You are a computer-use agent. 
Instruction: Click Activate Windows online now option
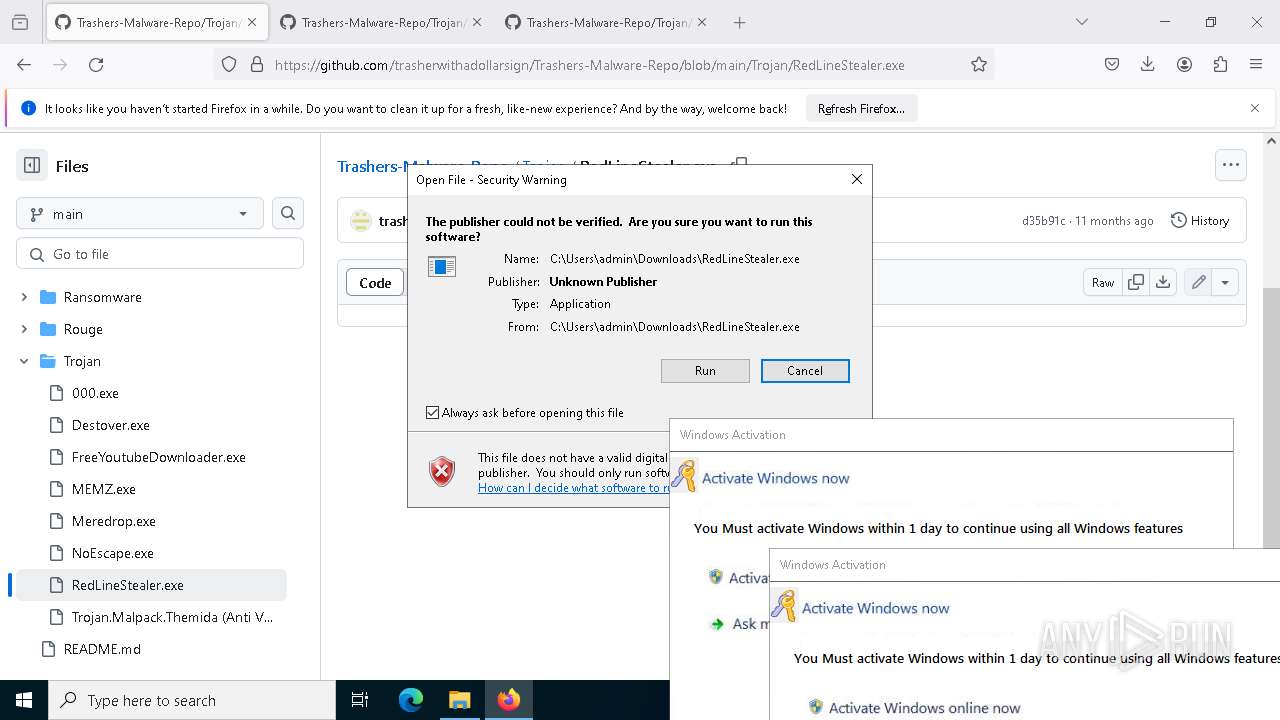click(924, 708)
